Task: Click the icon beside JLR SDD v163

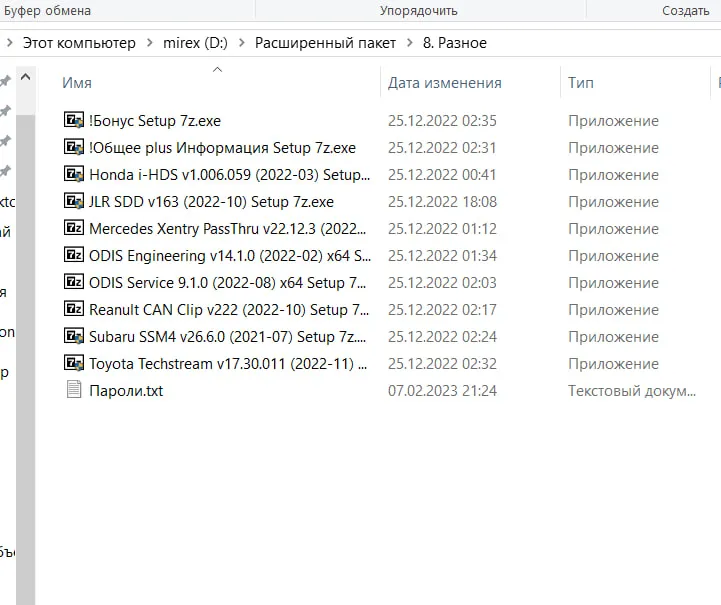Action: click(x=74, y=201)
